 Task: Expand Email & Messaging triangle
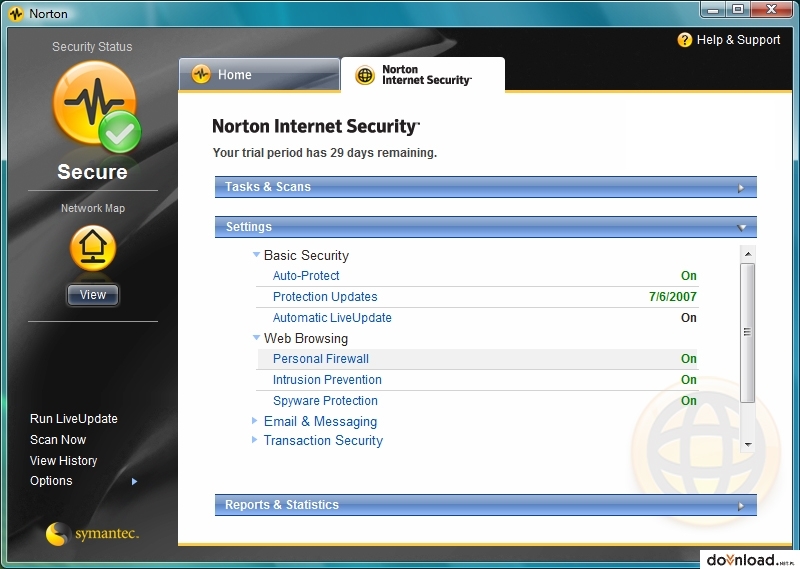tap(255, 420)
